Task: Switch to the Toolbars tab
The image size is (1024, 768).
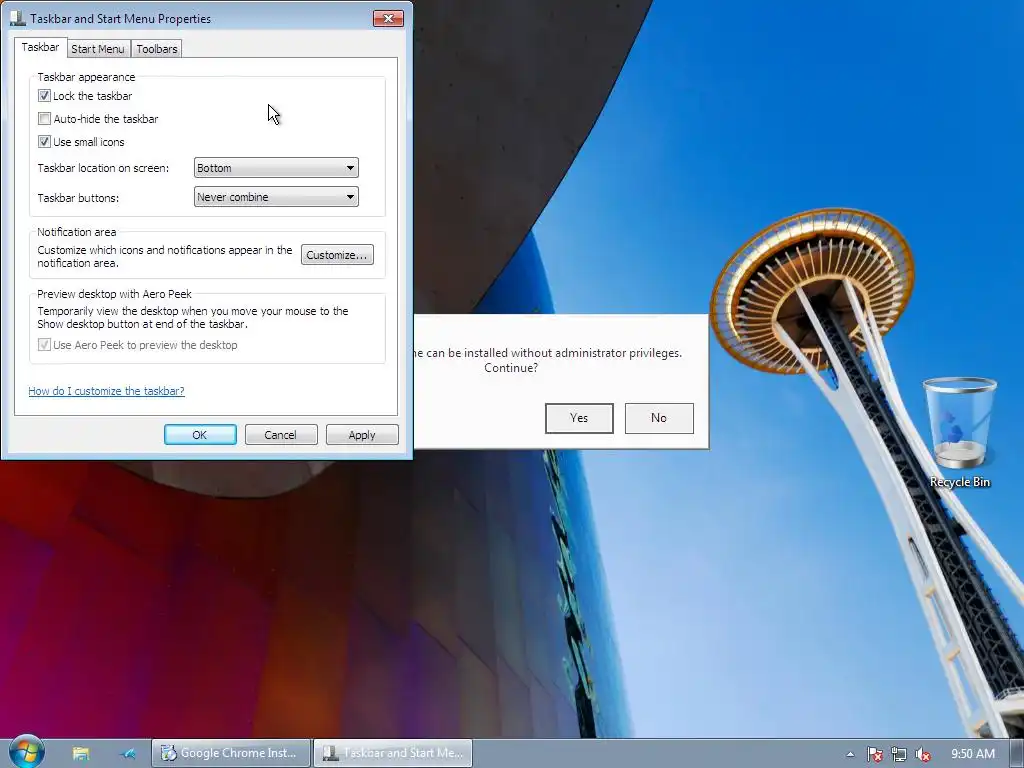Action: click(157, 48)
